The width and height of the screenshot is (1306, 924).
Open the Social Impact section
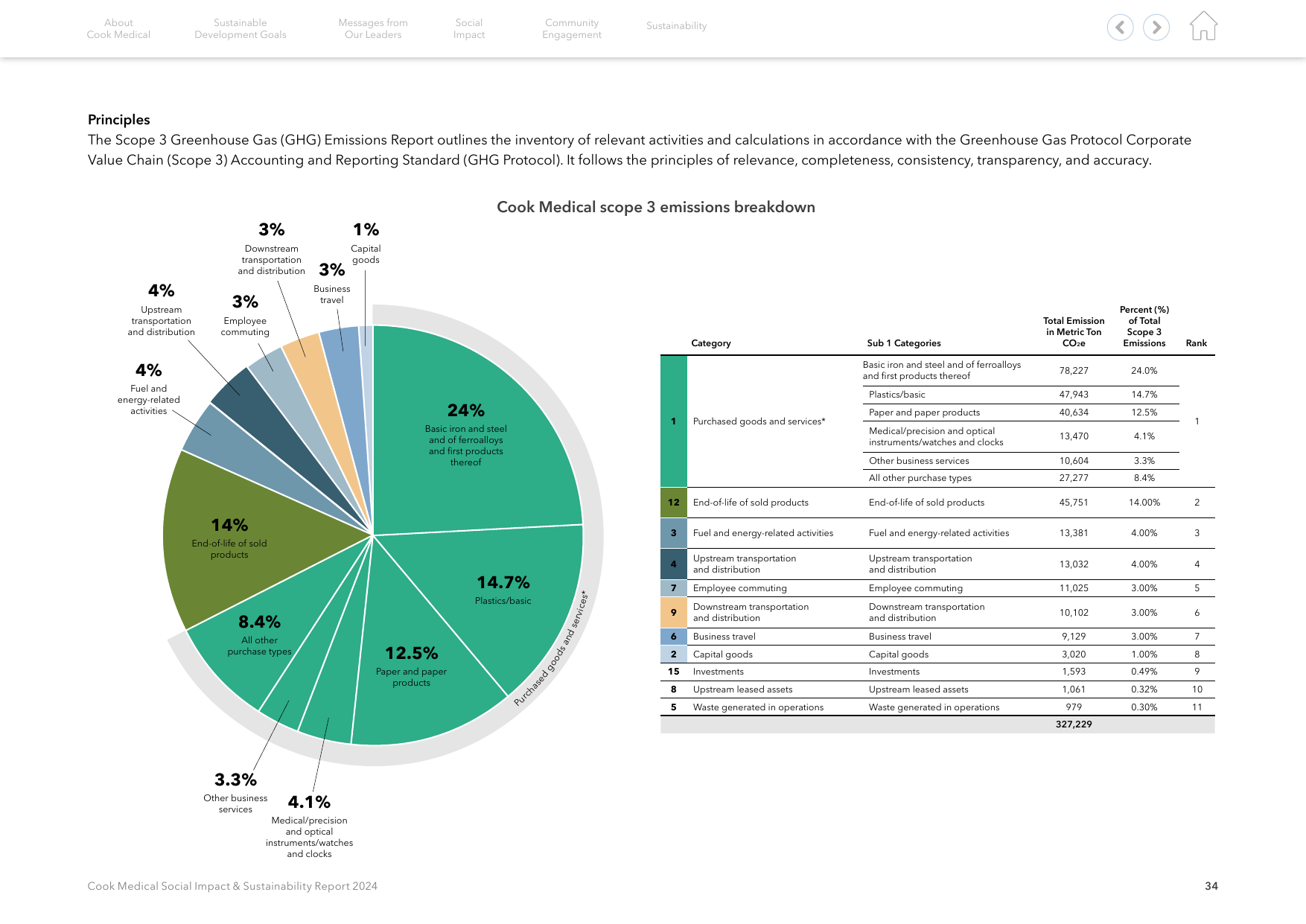click(469, 28)
